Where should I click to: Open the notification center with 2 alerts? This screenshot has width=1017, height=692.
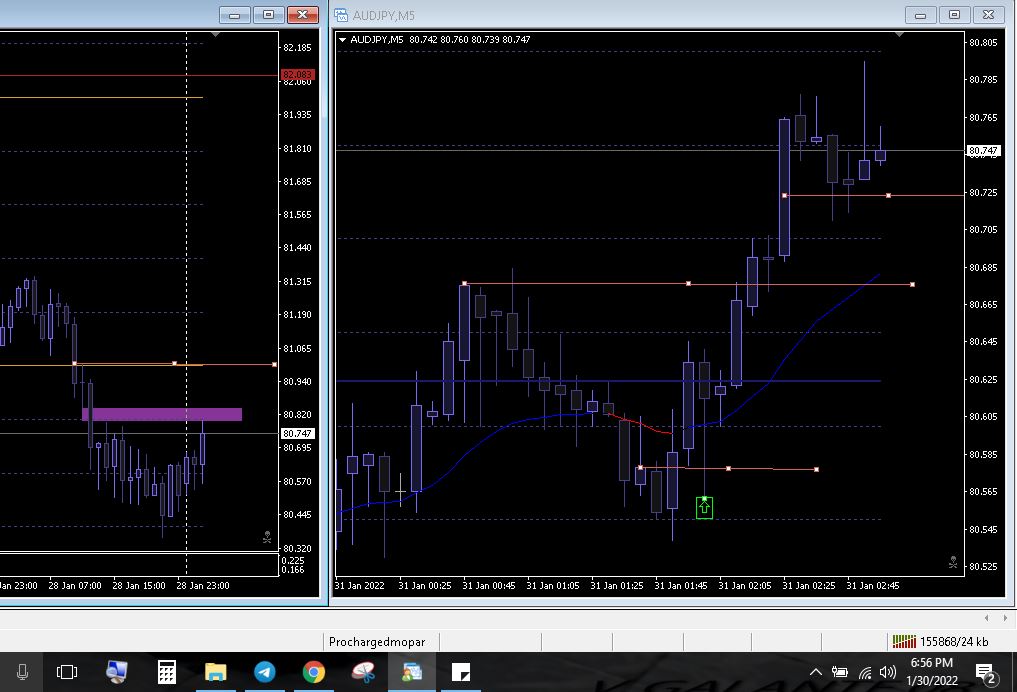click(x=987, y=674)
